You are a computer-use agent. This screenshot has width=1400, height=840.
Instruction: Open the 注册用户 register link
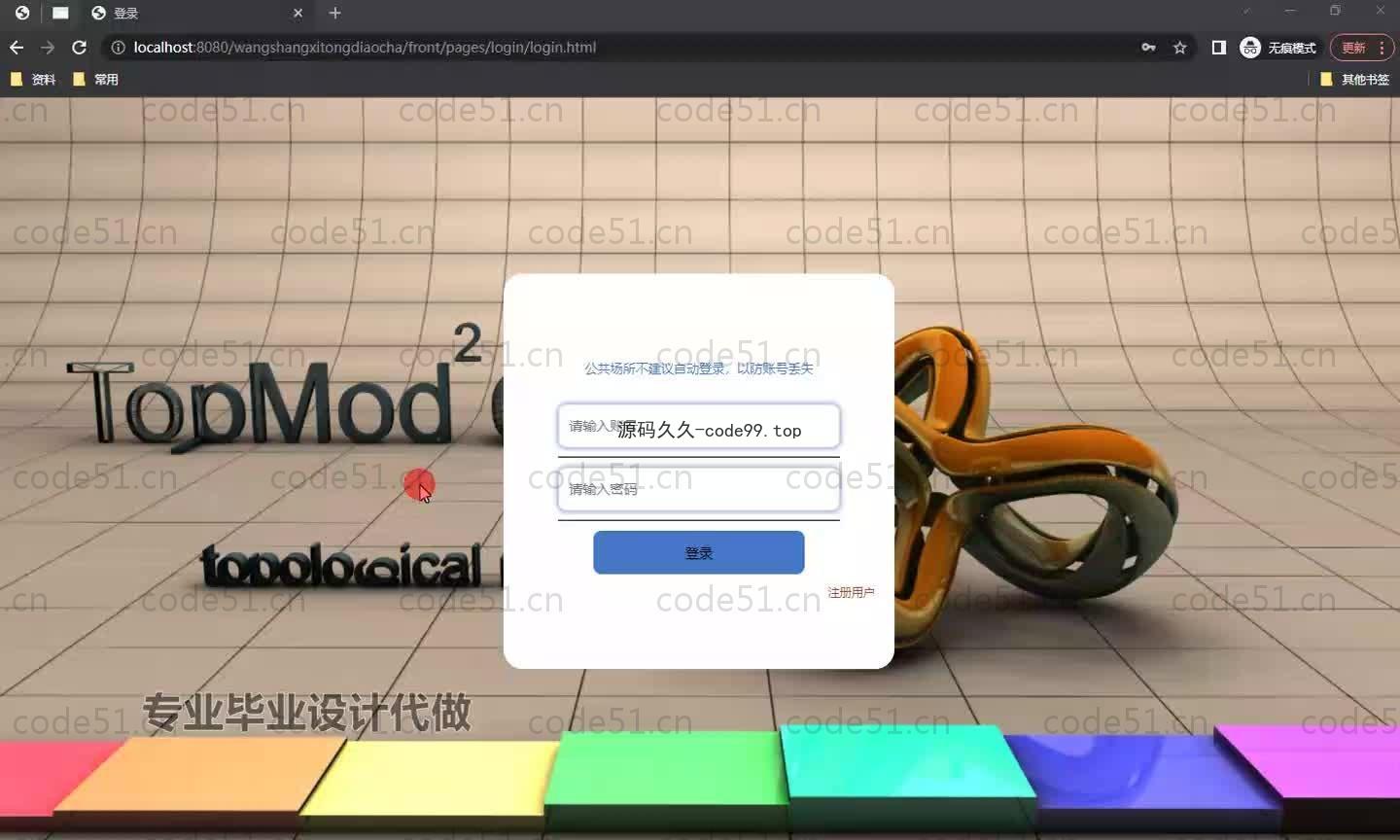[x=851, y=592]
